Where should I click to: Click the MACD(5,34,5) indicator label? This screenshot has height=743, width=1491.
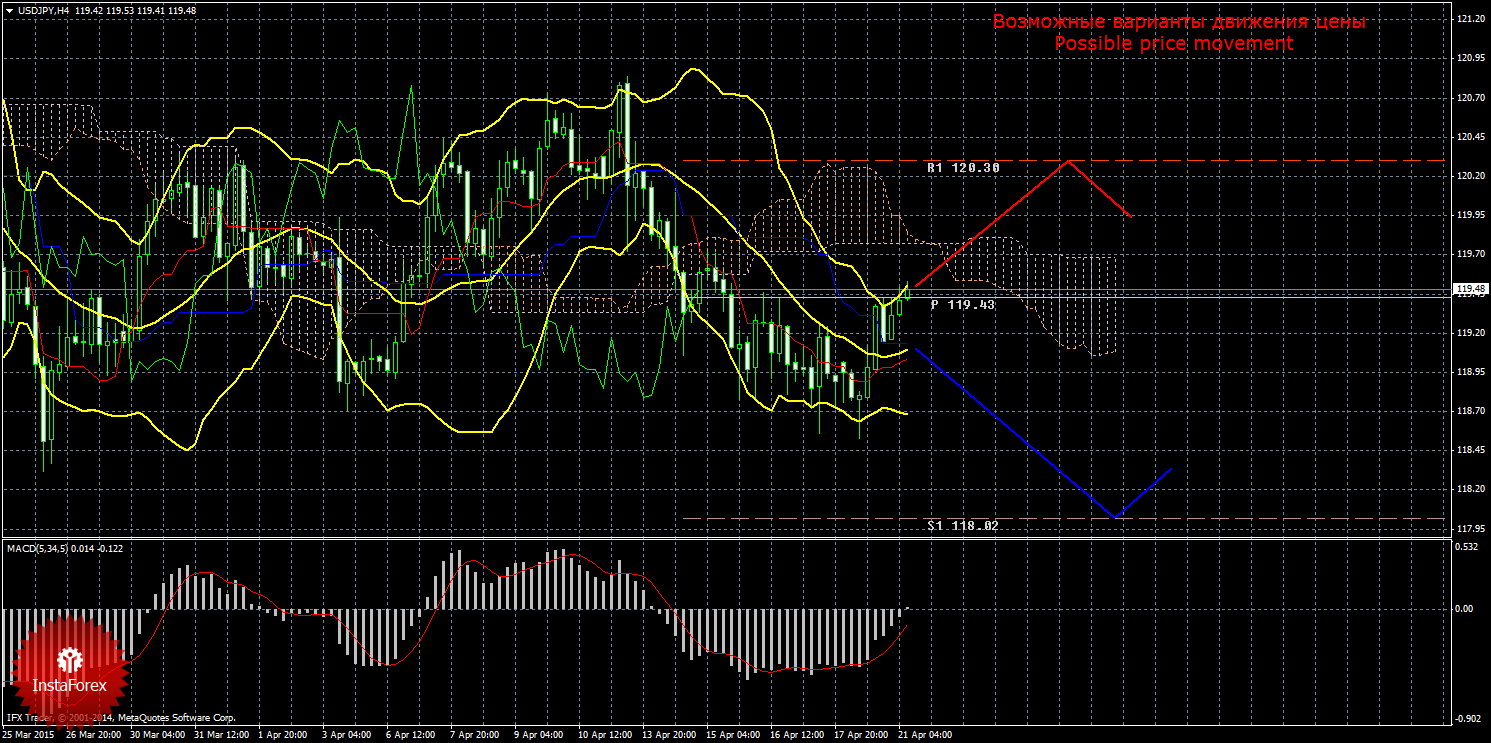point(37,548)
